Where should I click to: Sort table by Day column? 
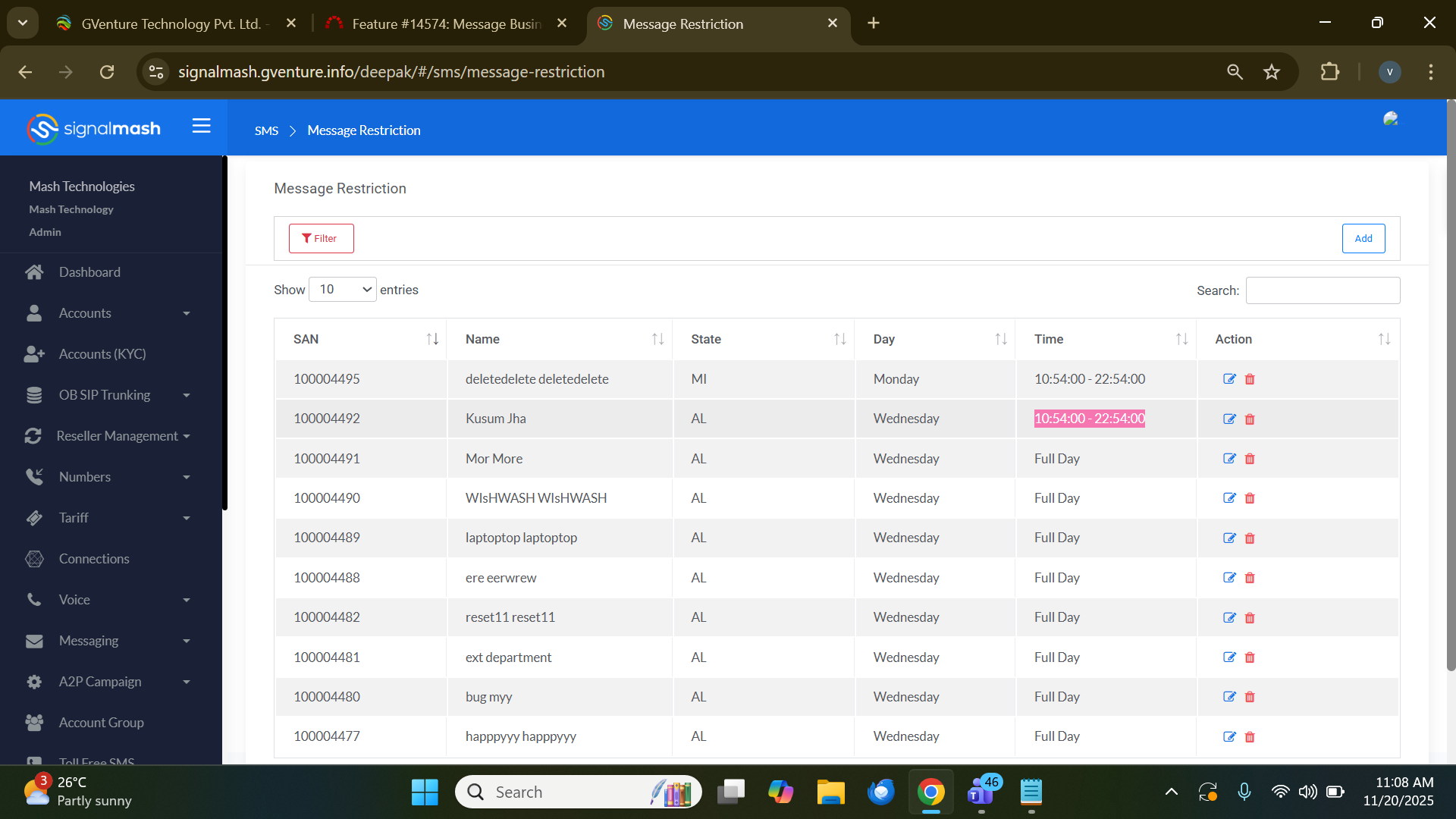click(1001, 339)
